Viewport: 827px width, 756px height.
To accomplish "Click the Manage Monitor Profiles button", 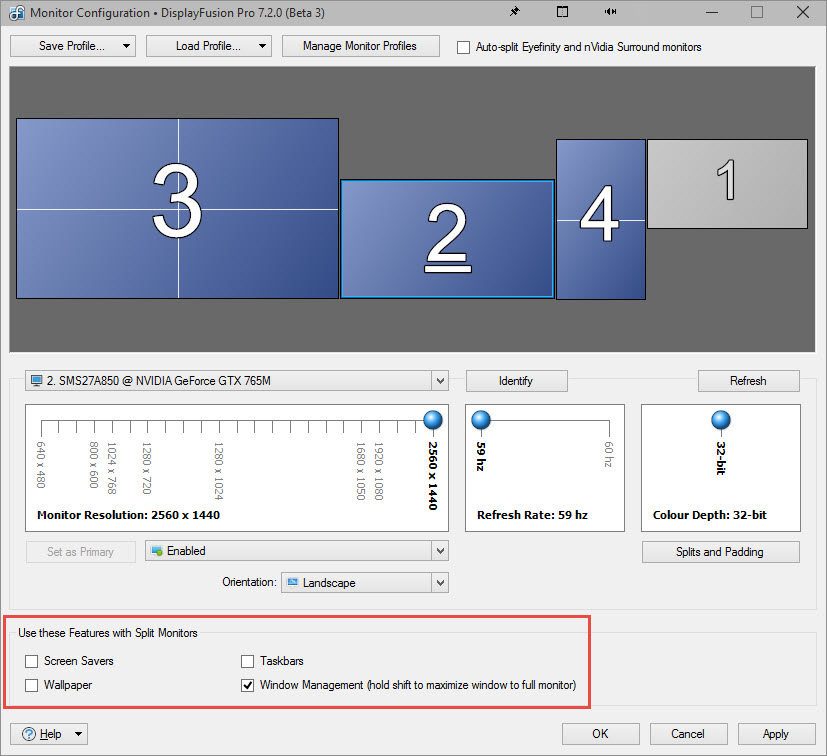I will tap(359, 46).
